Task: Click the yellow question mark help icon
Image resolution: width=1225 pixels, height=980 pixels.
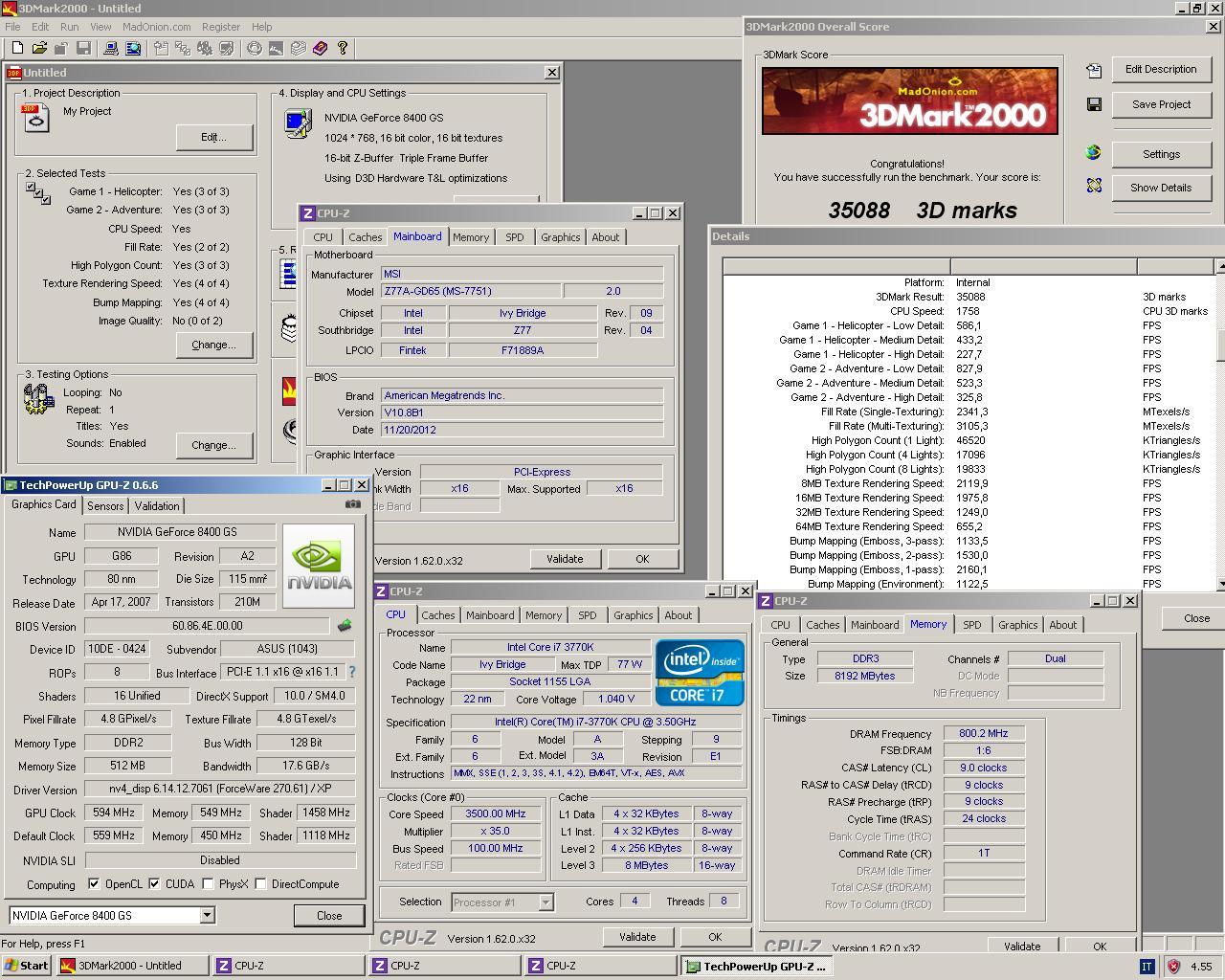Action: pos(342,48)
